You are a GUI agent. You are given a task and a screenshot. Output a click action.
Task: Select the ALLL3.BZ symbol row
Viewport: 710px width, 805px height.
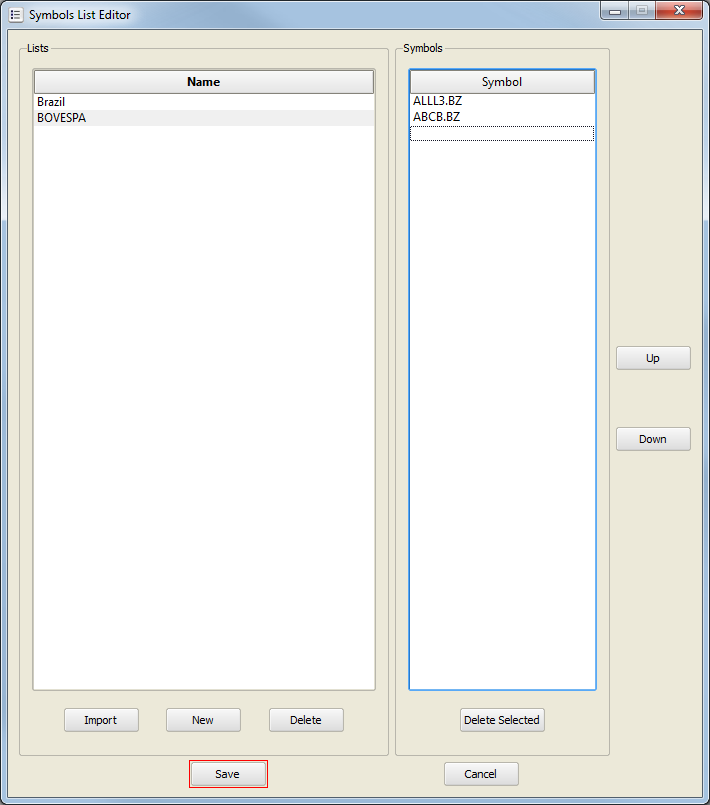click(437, 102)
